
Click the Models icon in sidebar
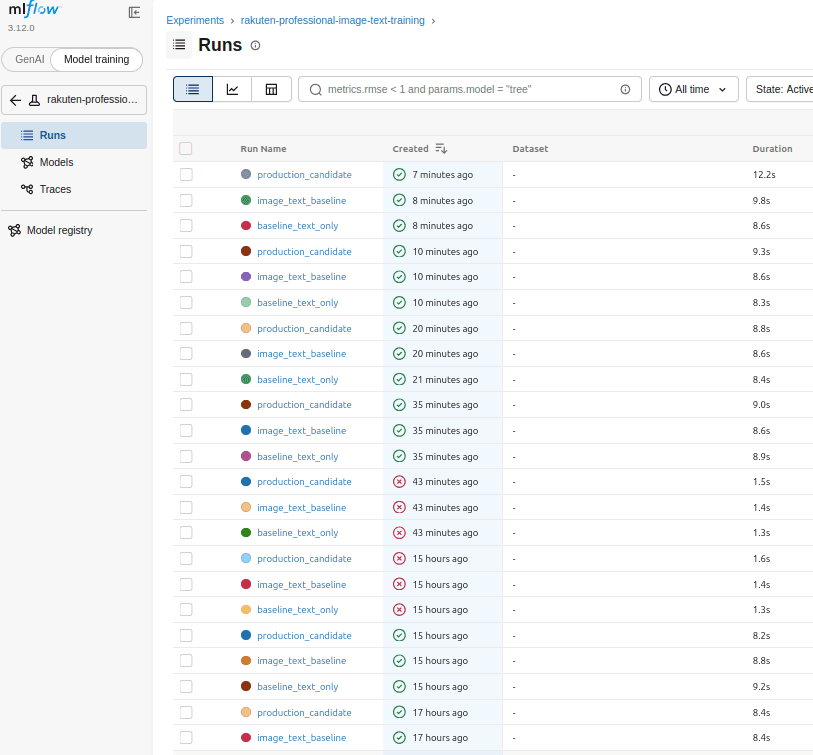click(27, 162)
